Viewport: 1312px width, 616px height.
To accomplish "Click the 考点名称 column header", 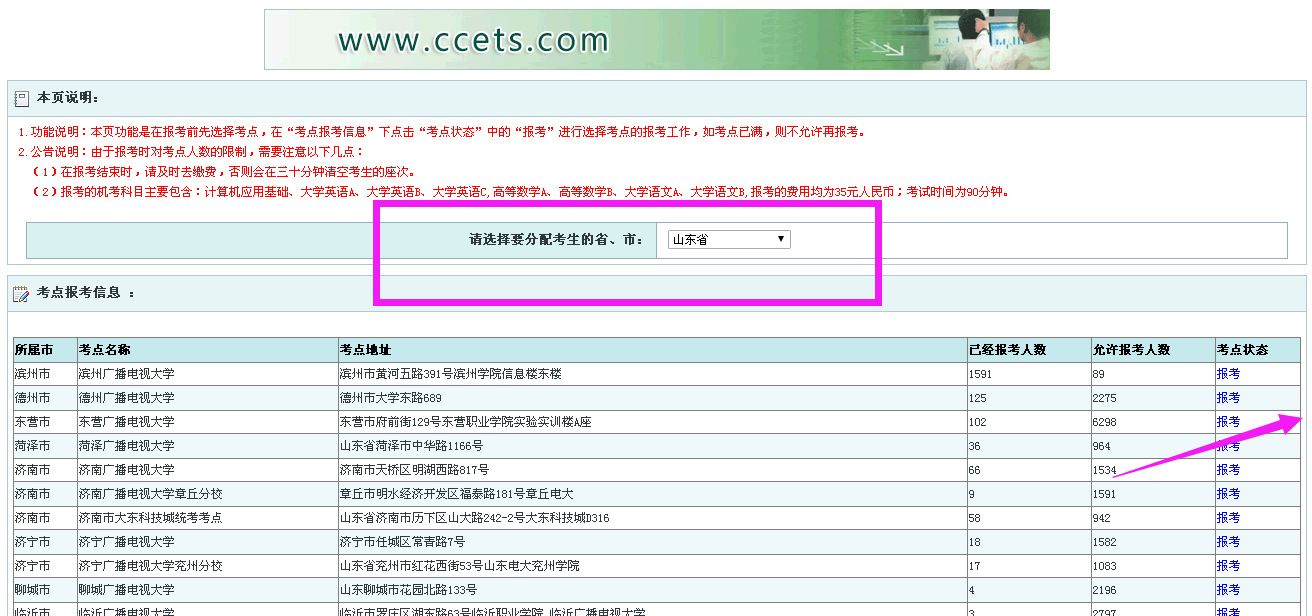I will [x=104, y=350].
